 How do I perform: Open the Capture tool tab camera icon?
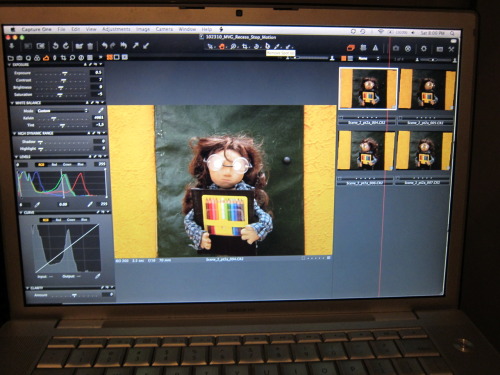20,58
